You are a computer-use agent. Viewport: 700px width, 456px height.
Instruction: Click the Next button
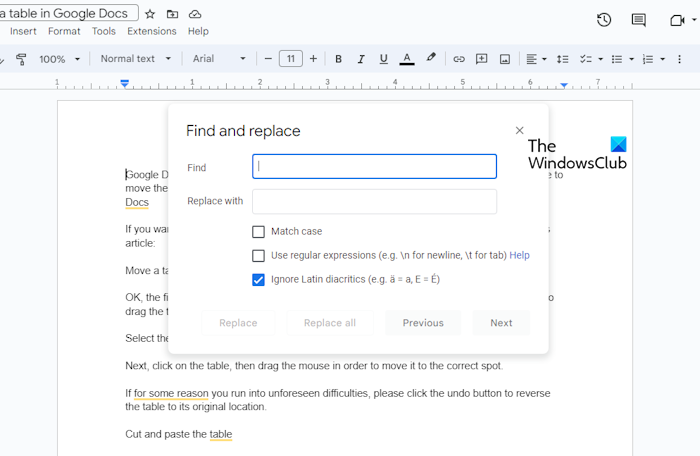[501, 323]
